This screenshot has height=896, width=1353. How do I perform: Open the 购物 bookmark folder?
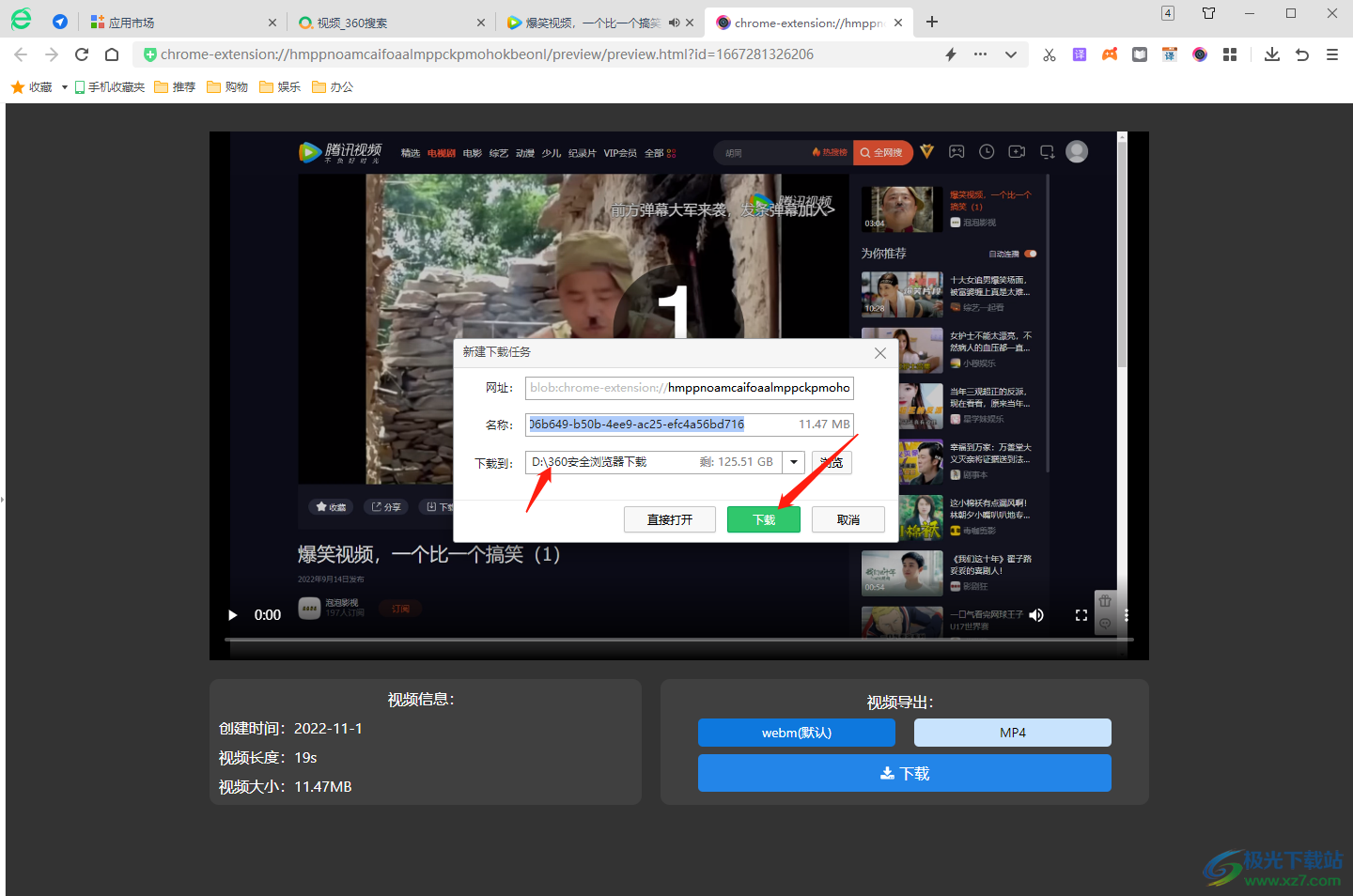pos(227,87)
